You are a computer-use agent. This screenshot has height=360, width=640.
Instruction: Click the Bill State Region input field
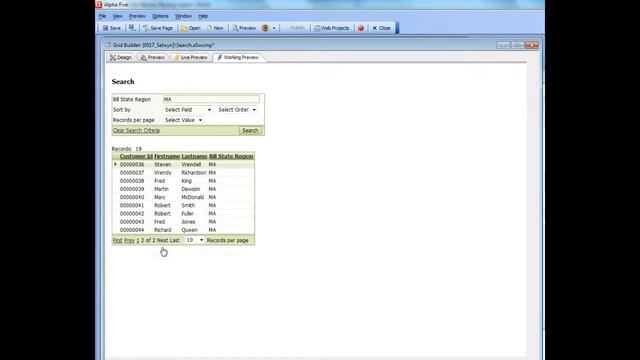click(211, 99)
